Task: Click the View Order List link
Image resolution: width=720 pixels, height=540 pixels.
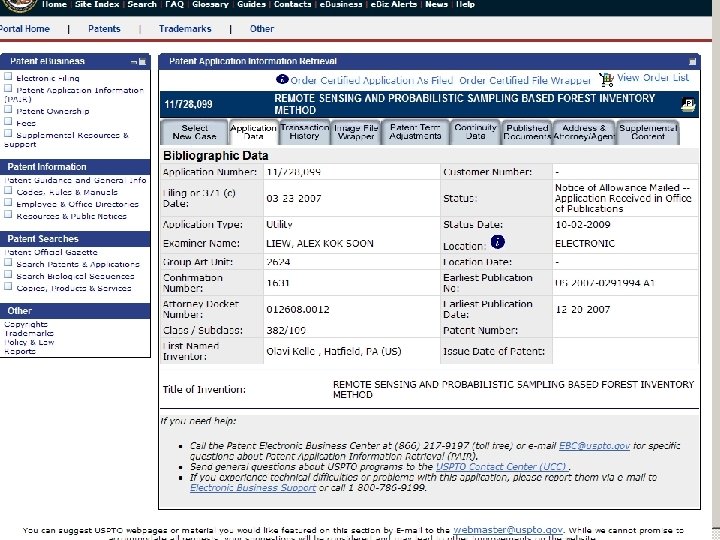Action: pyautogui.click(x=653, y=78)
